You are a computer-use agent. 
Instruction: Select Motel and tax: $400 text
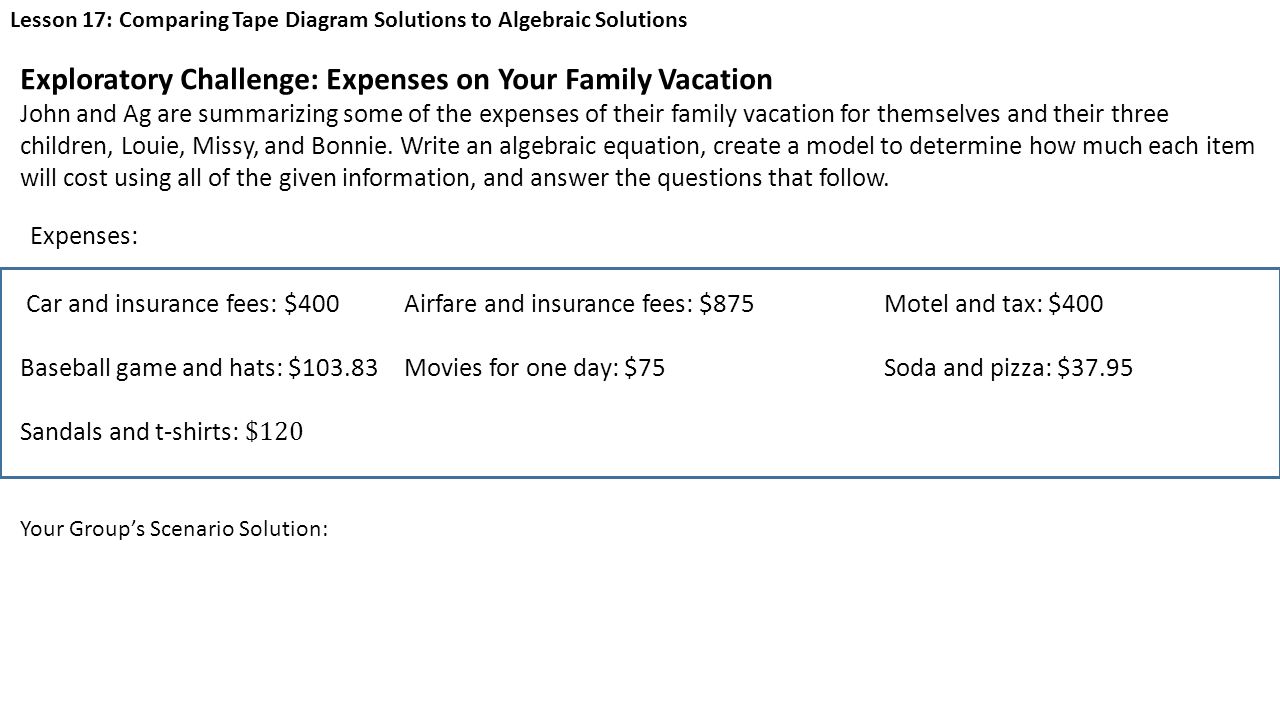point(994,304)
